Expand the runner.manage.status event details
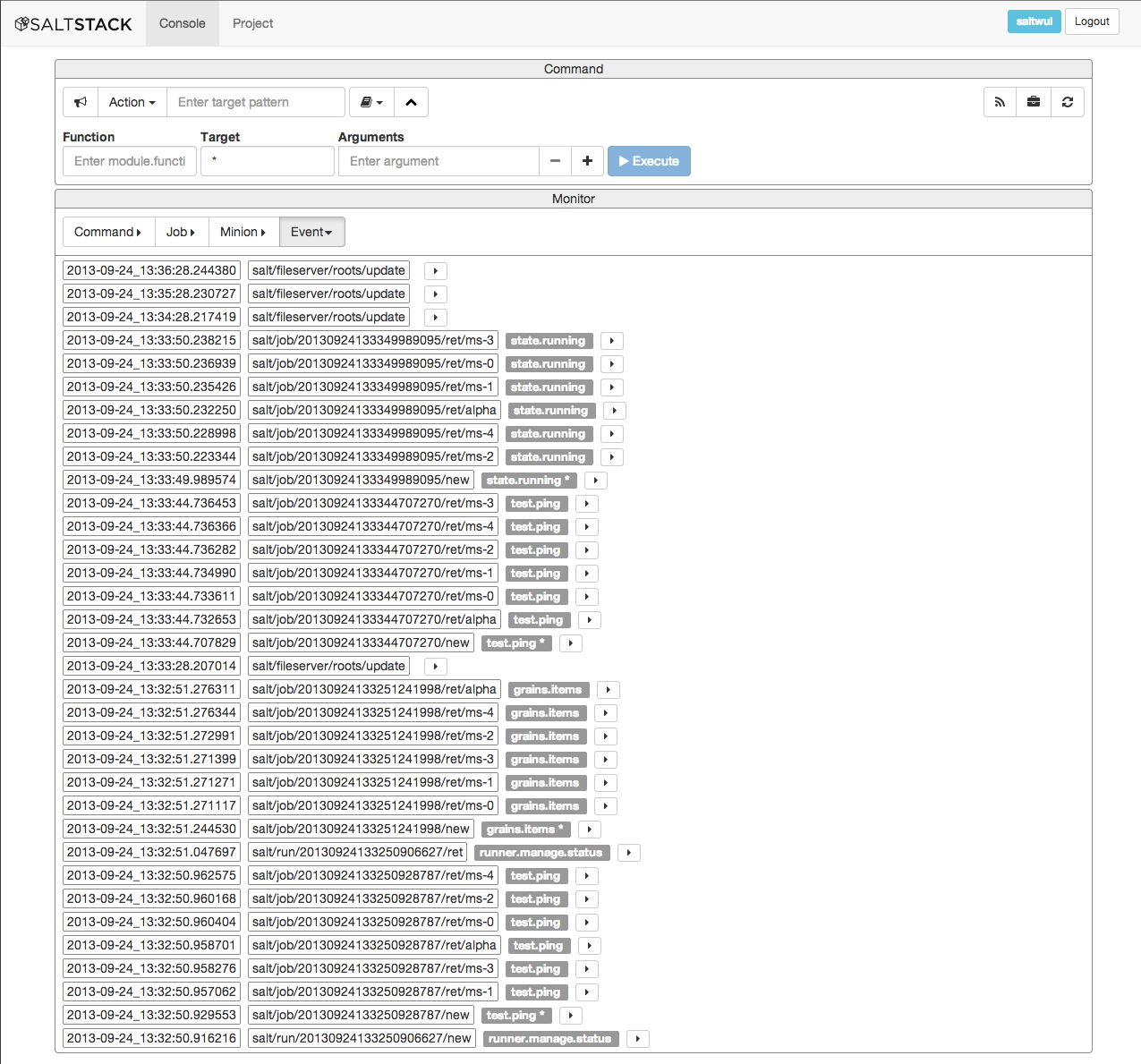The image size is (1141, 1064). pyautogui.click(x=629, y=852)
